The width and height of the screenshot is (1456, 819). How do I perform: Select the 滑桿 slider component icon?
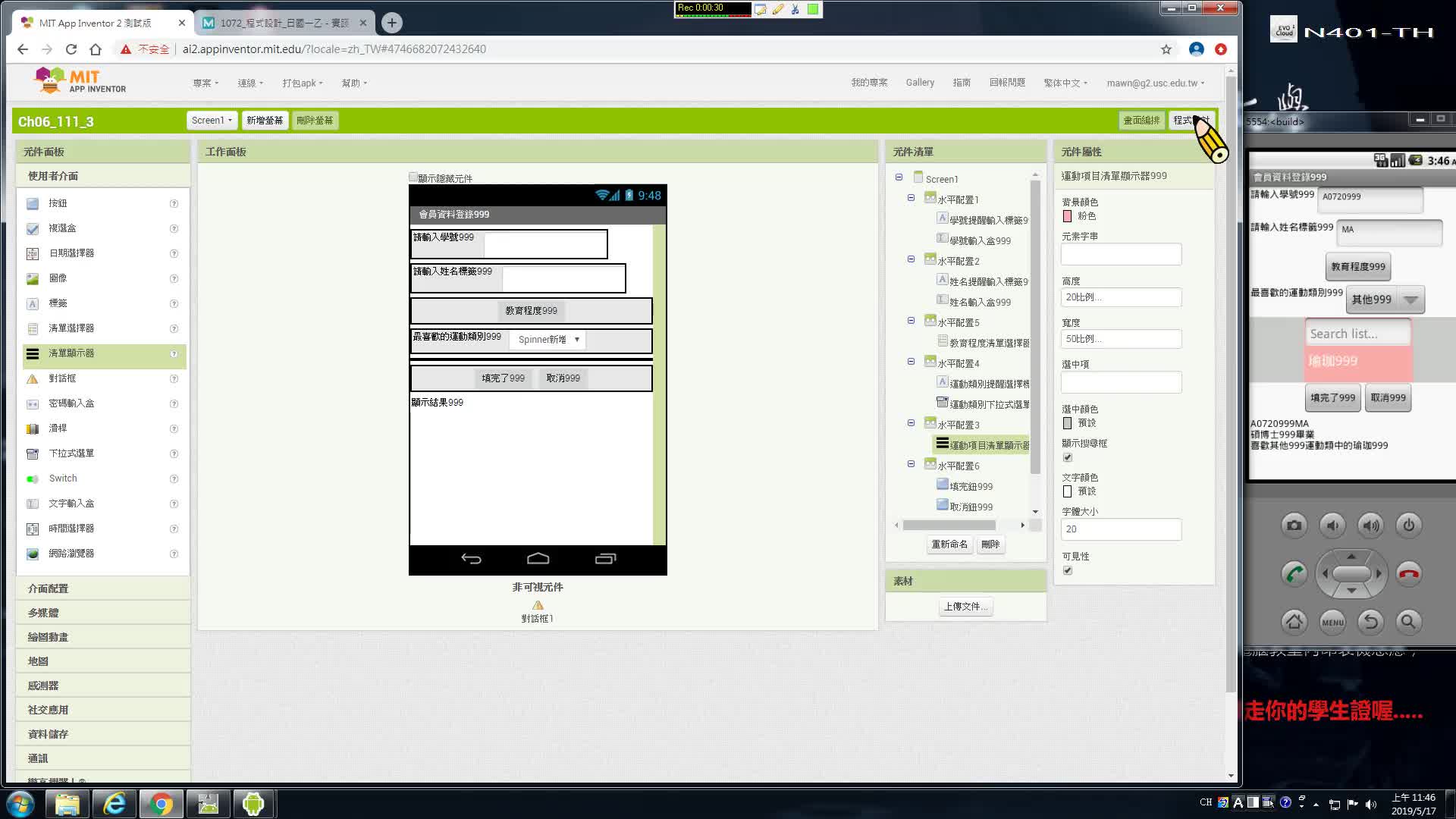pyautogui.click(x=33, y=428)
